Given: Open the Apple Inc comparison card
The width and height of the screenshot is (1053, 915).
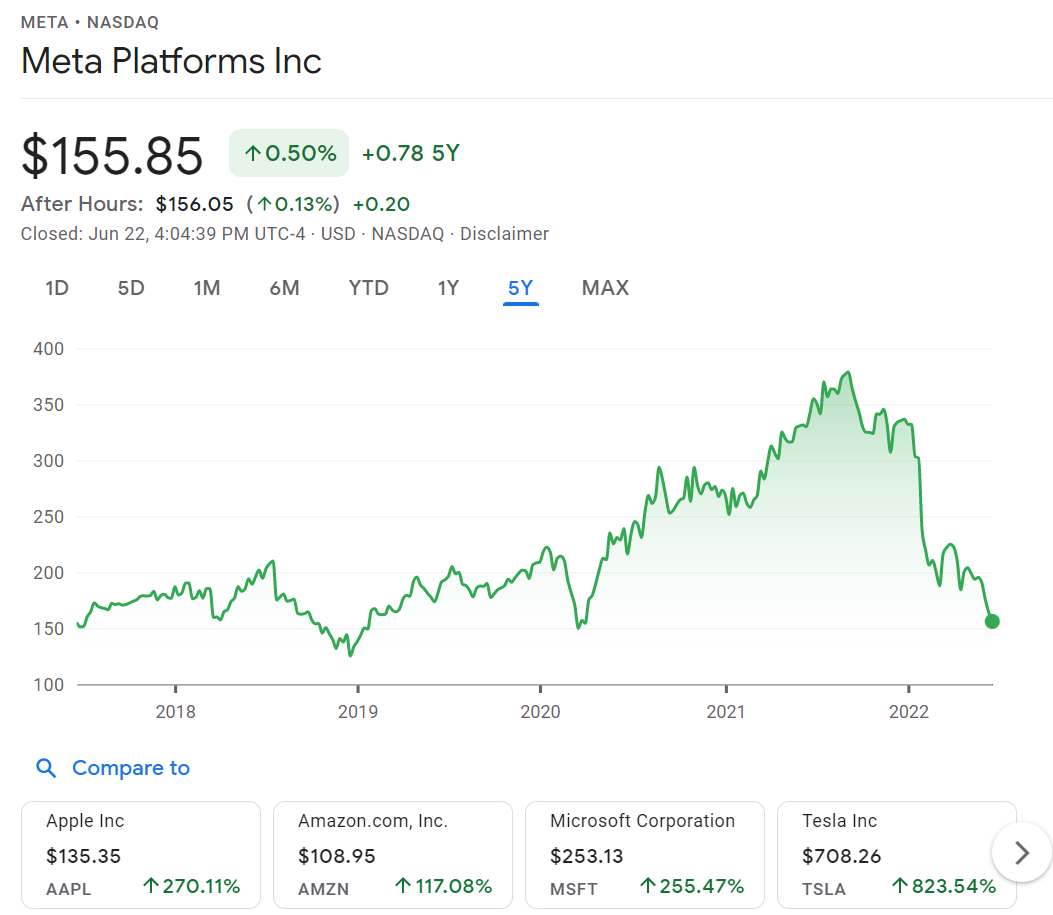Looking at the screenshot, I should (x=140, y=853).
